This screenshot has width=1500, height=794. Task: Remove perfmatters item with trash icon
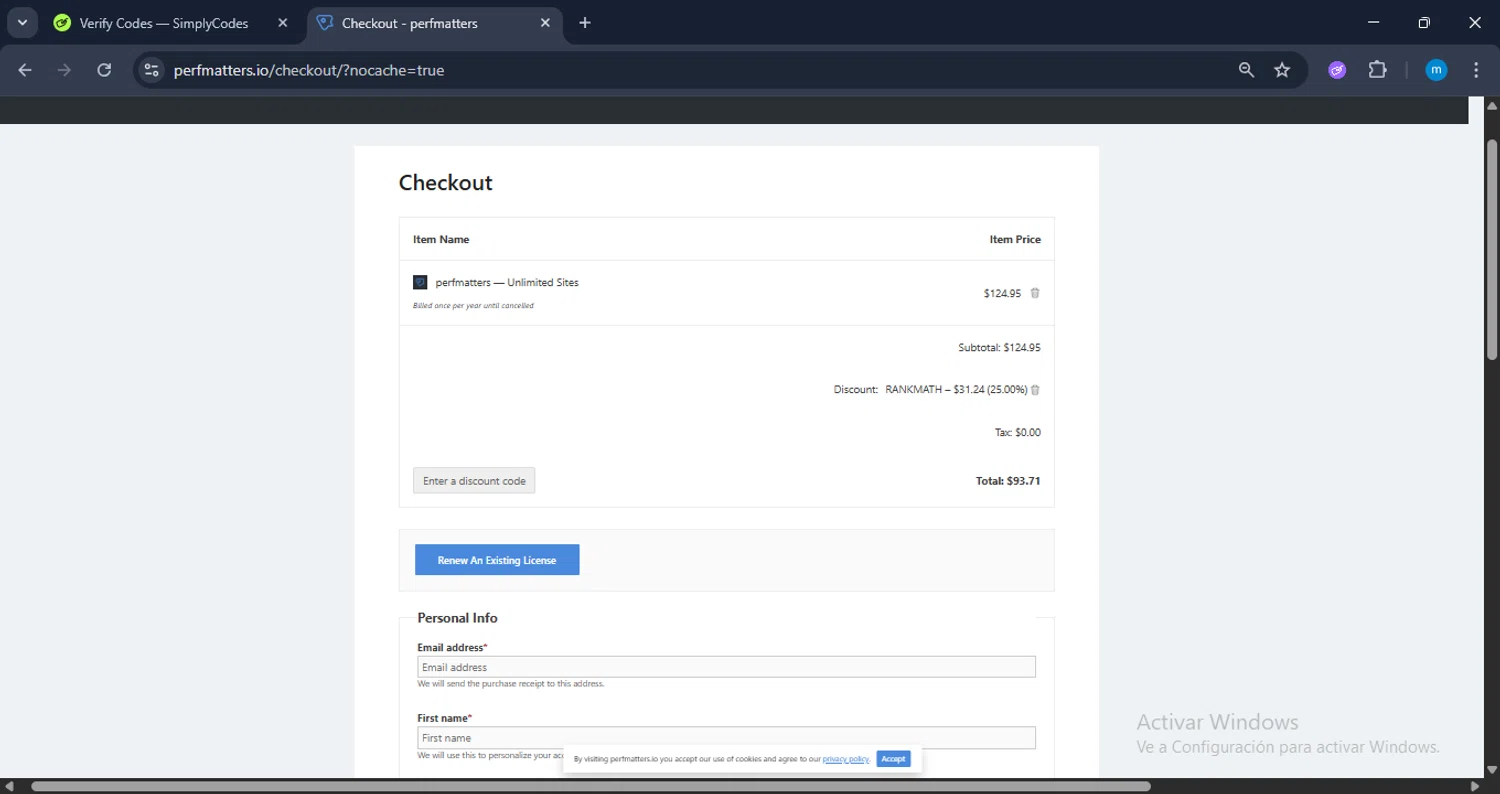tap(1035, 293)
